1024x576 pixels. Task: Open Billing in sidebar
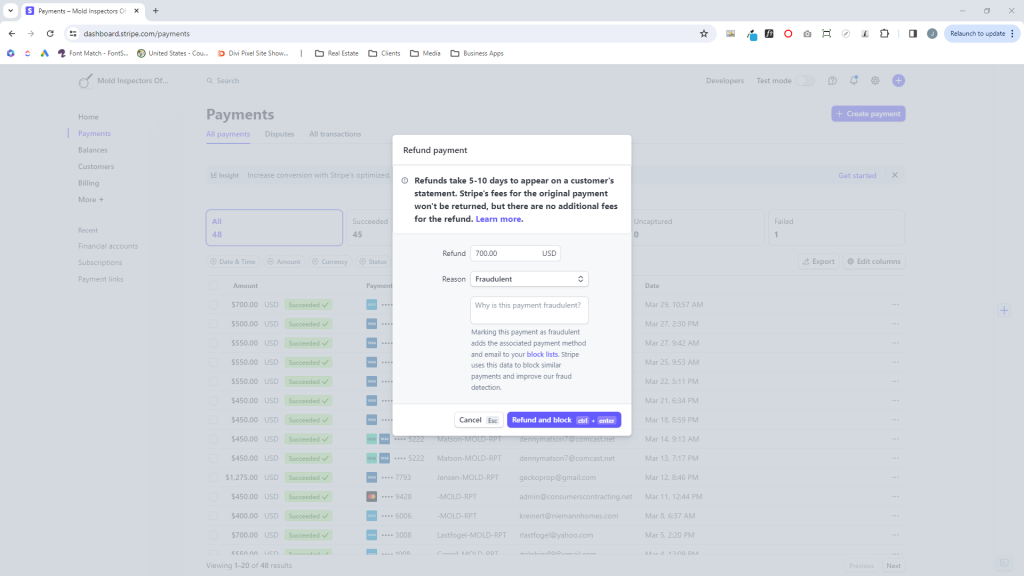click(89, 183)
